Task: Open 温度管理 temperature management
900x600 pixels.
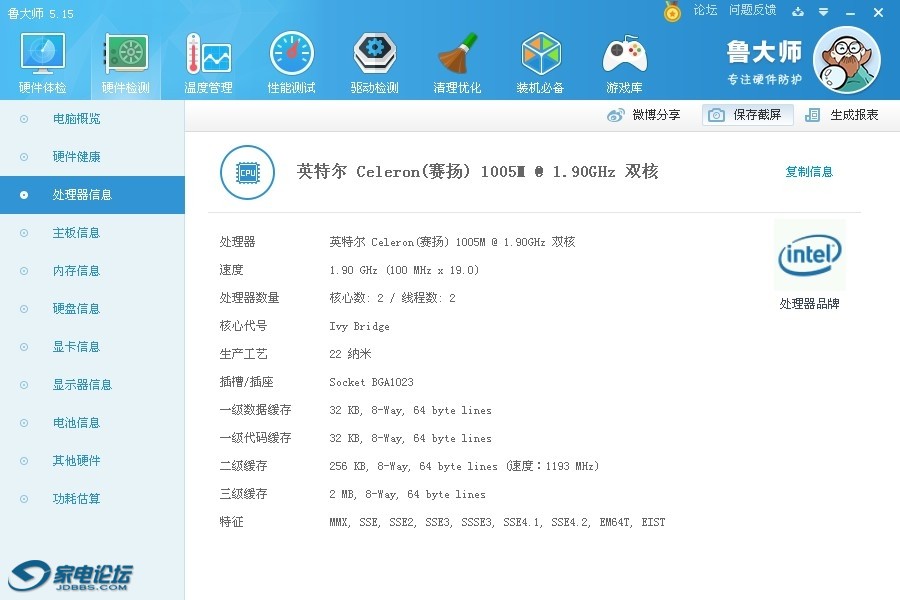Action: pos(208,63)
